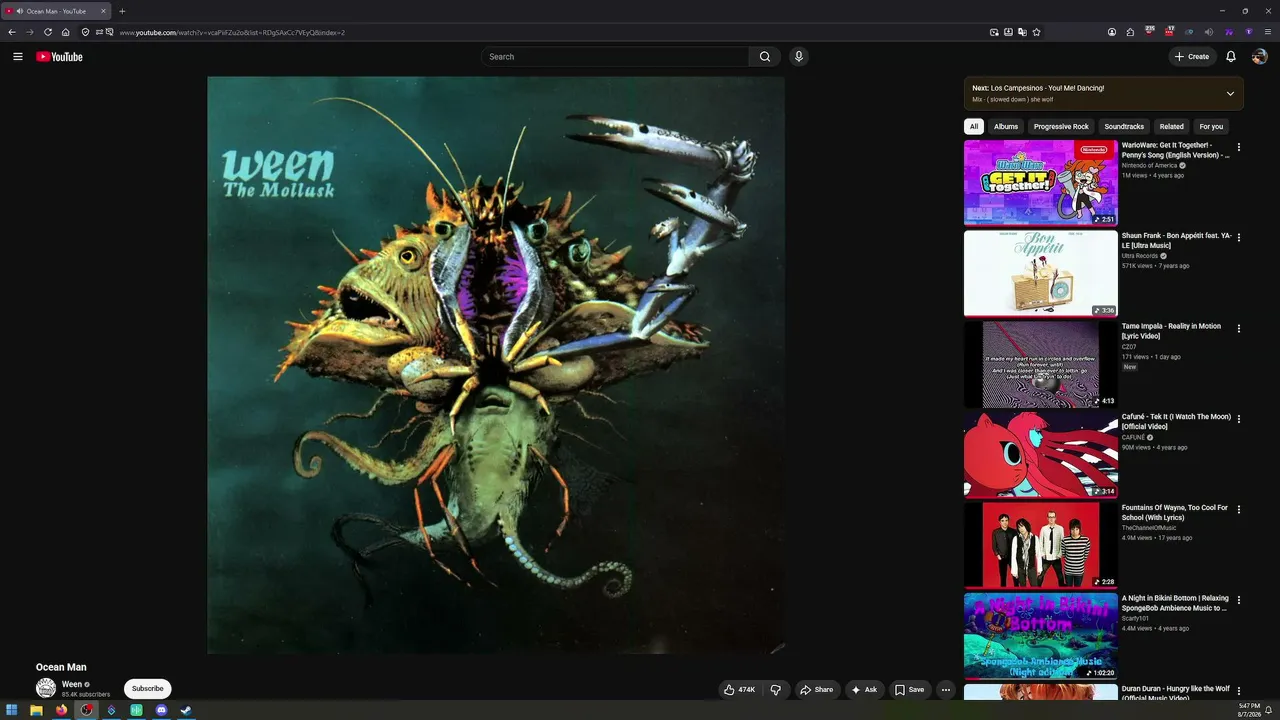Open the Windows notification center bell
The image size is (1280, 720).
coord(1269,710)
